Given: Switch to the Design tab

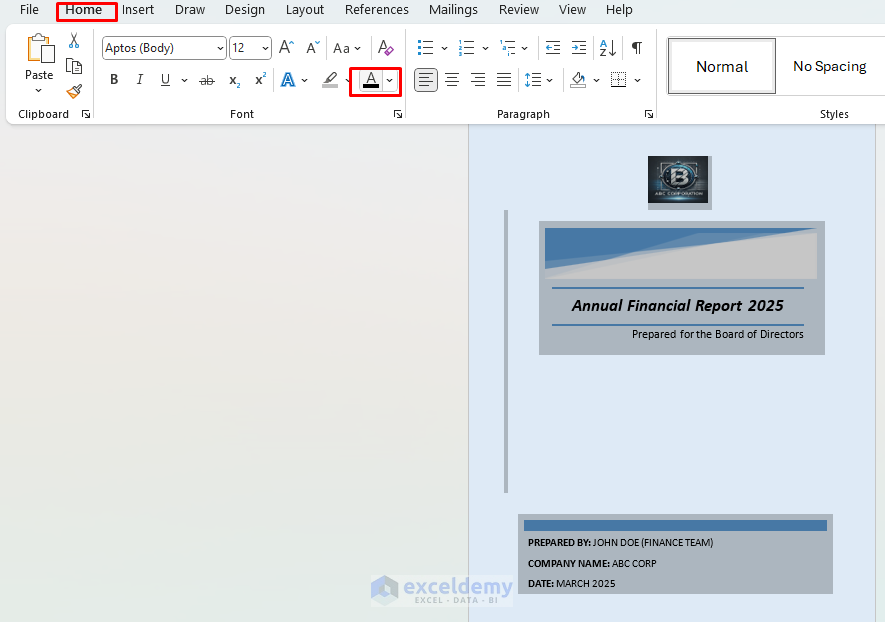Looking at the screenshot, I should pos(245,10).
